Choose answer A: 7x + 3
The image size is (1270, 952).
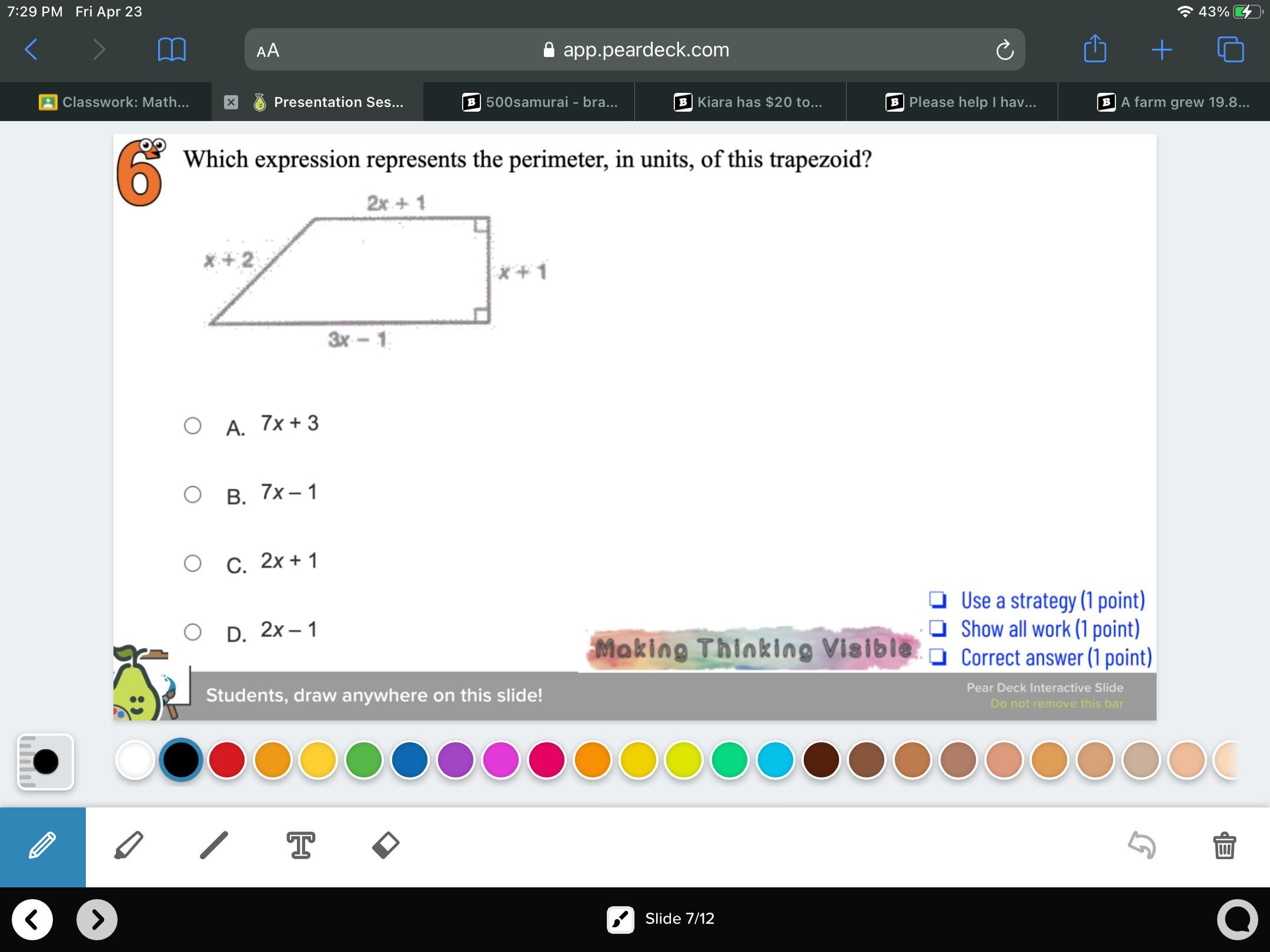193,425
